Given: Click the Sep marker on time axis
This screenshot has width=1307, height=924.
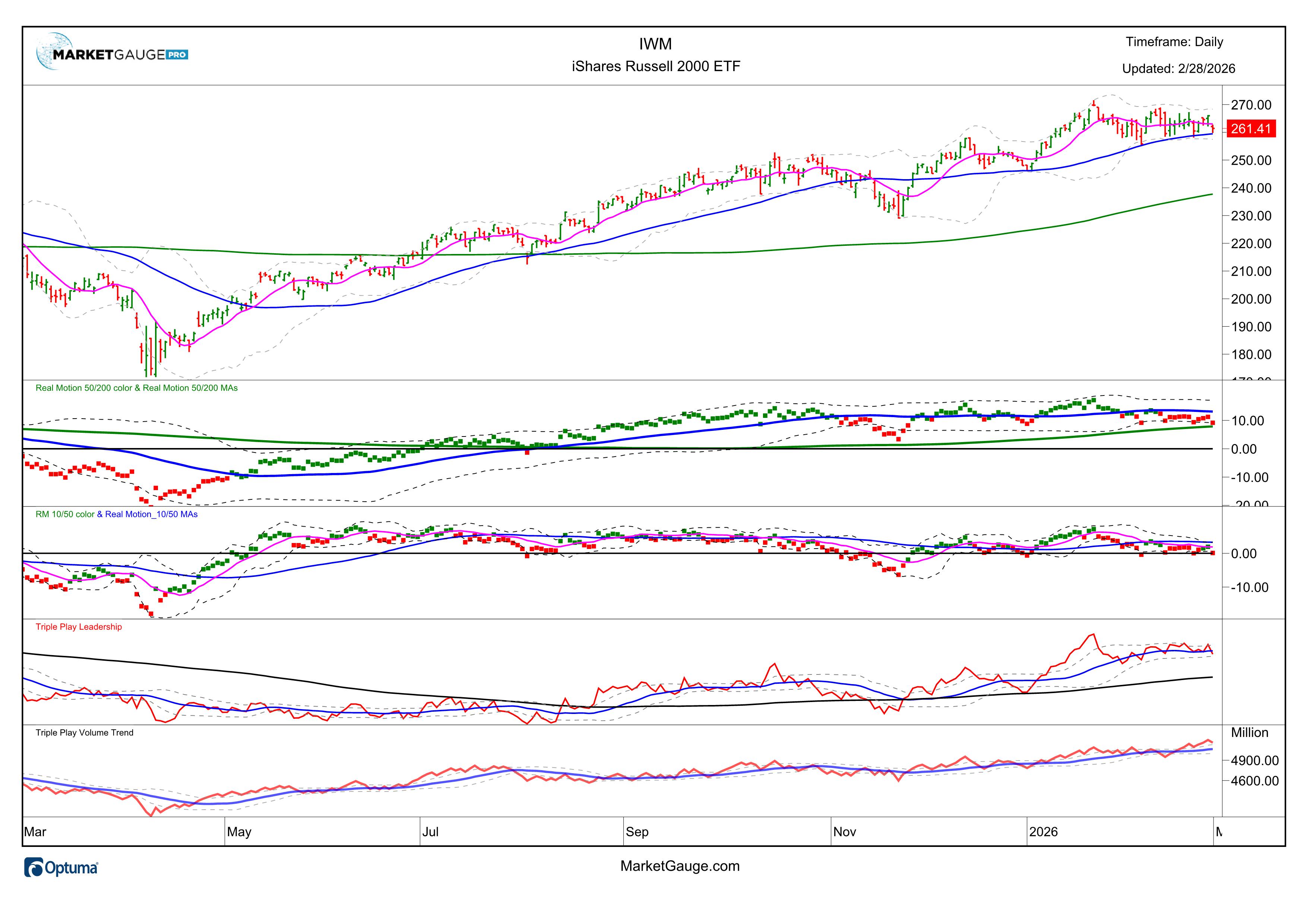Looking at the screenshot, I should click(x=637, y=832).
